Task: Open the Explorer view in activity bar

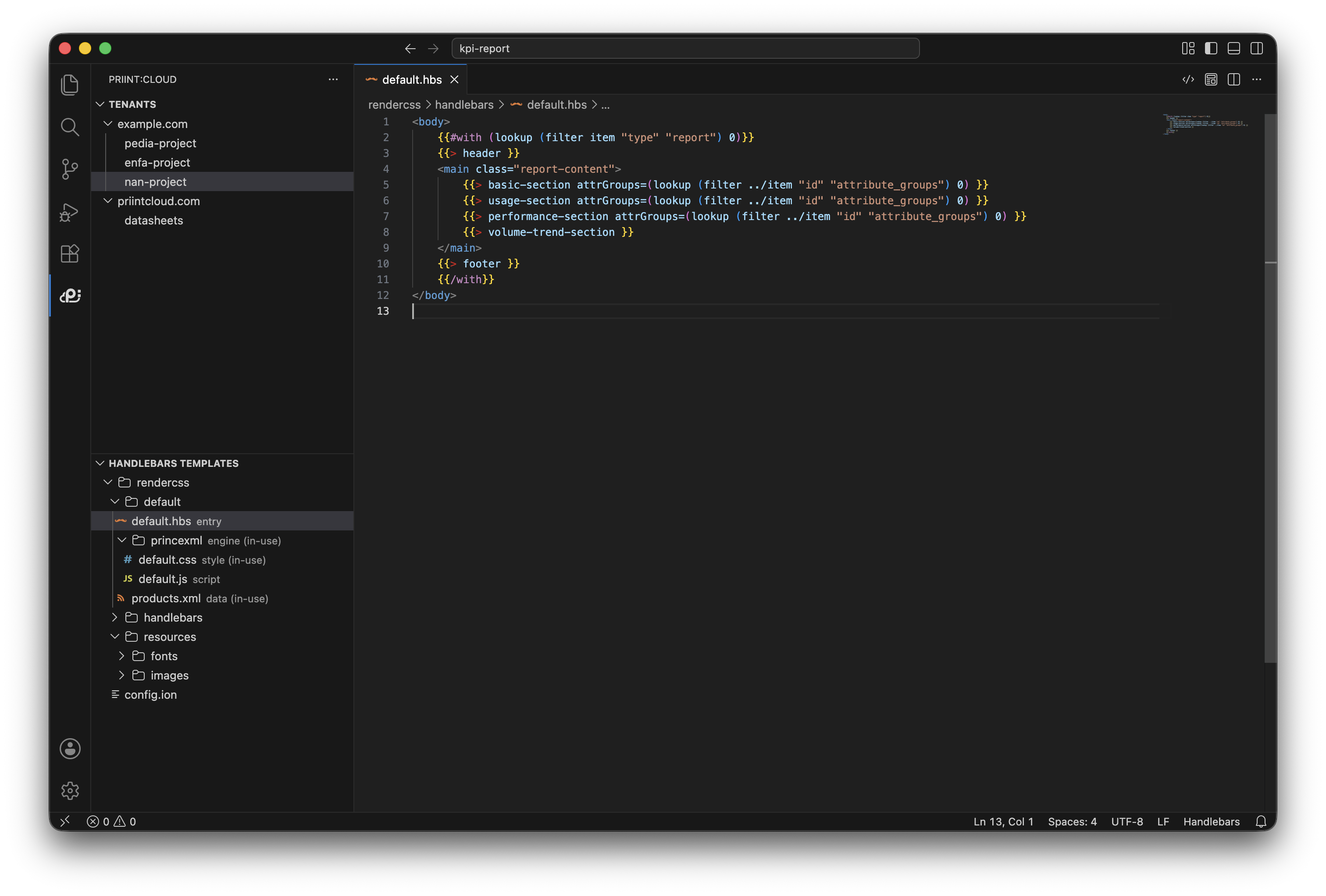Action: click(x=70, y=85)
